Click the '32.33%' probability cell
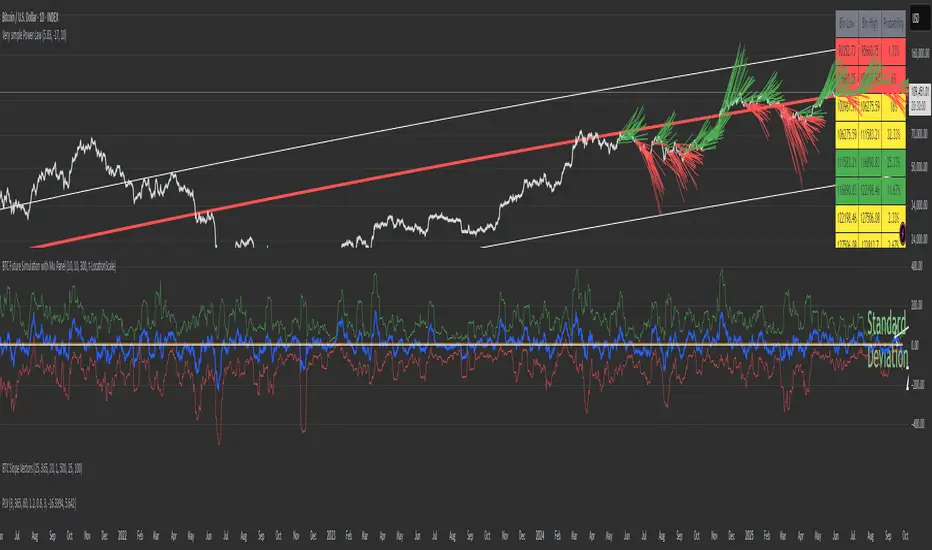This screenshot has width=932, height=550. coord(893,135)
